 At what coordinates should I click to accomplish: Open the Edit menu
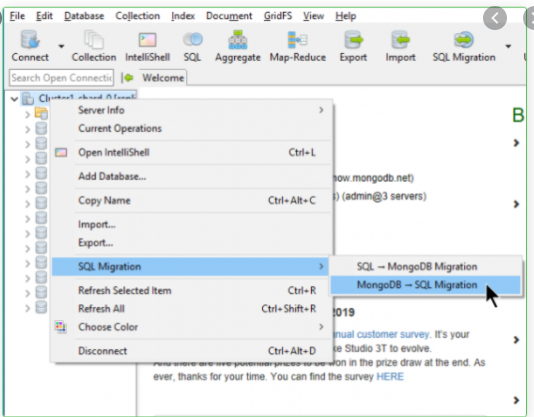(x=44, y=16)
